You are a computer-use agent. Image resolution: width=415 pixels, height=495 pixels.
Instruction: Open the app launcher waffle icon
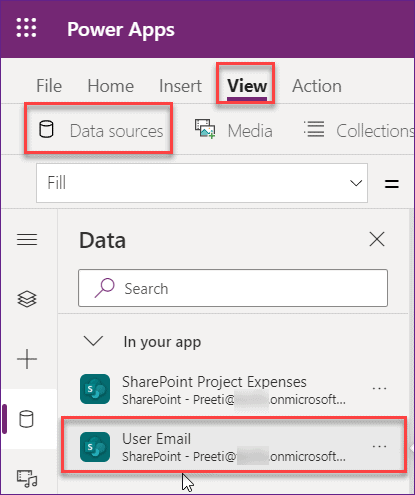[26, 28]
